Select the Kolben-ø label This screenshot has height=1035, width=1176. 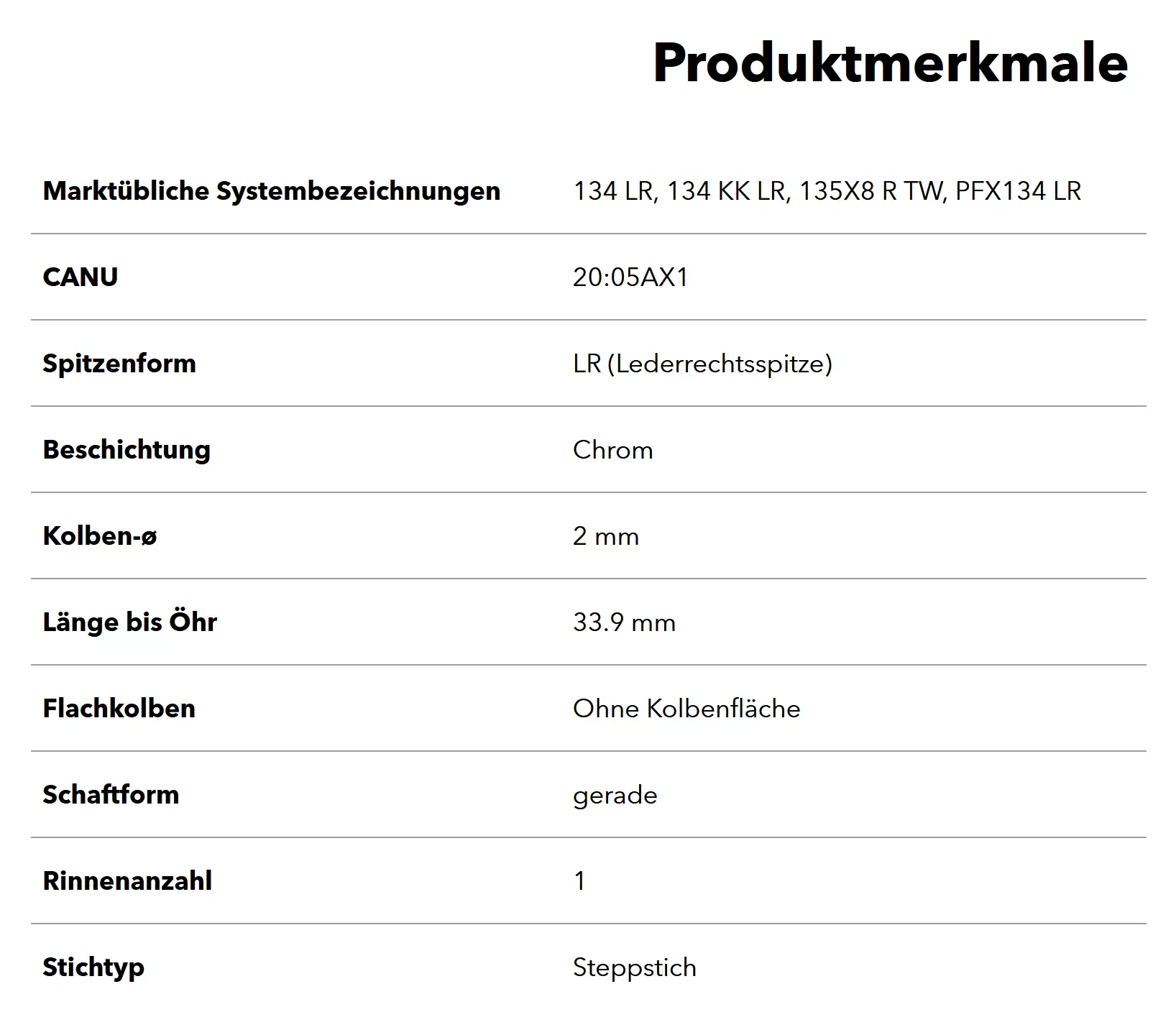[100, 536]
